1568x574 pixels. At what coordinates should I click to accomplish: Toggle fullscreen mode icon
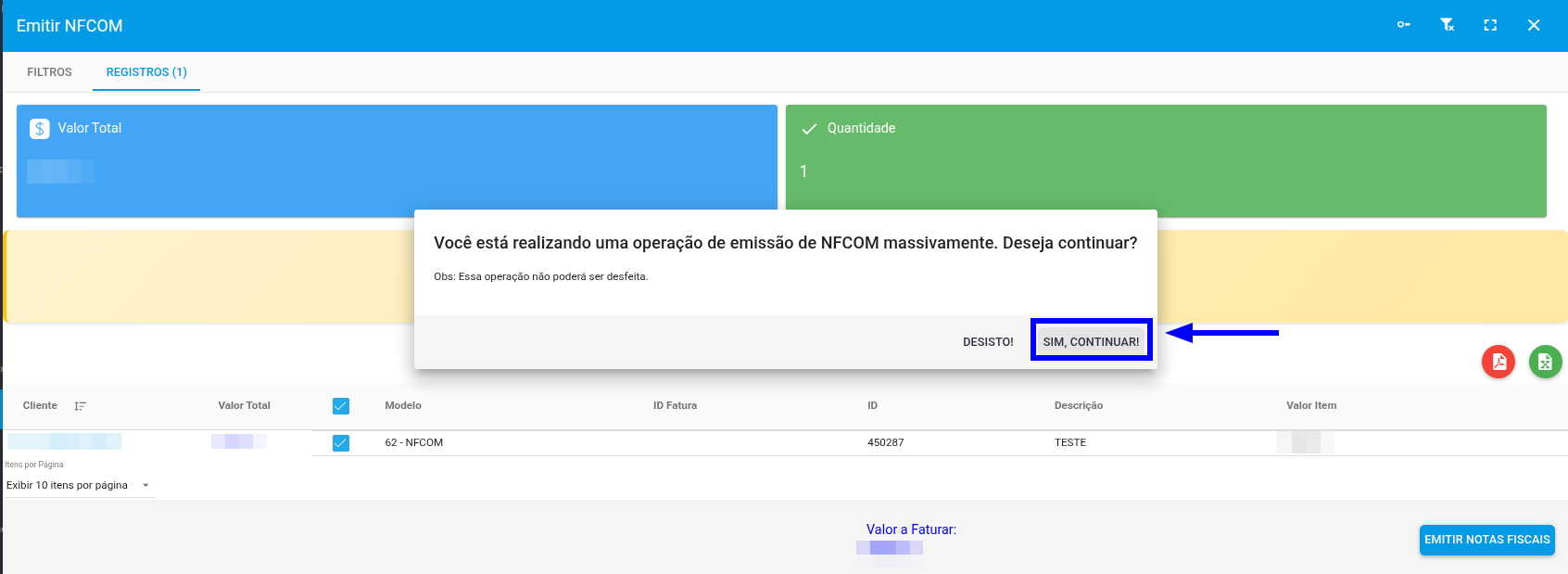click(1490, 25)
